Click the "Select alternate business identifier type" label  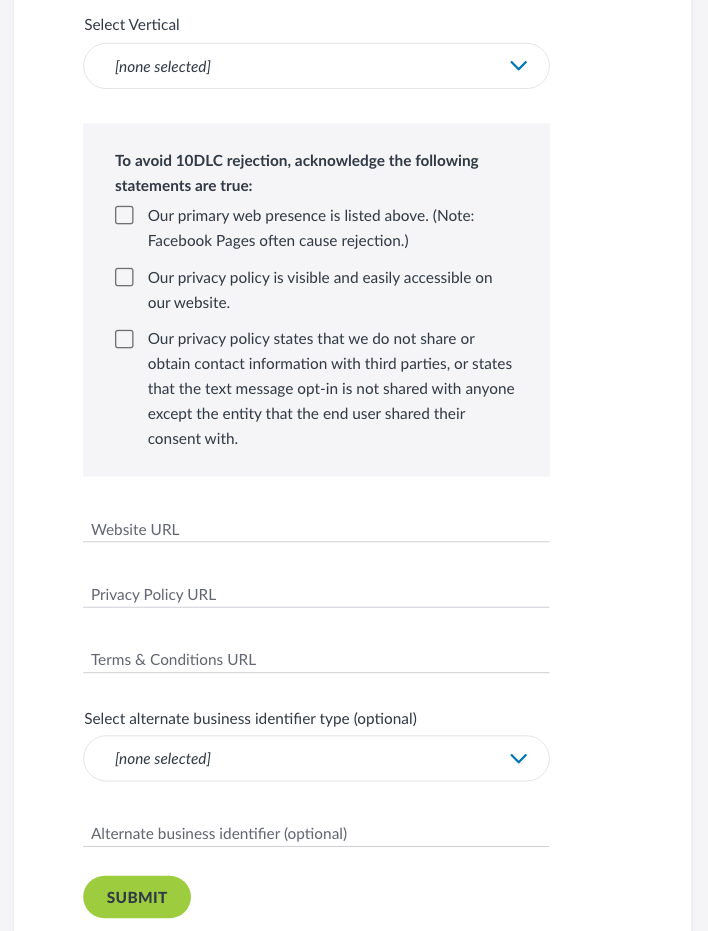pyautogui.click(x=250, y=718)
